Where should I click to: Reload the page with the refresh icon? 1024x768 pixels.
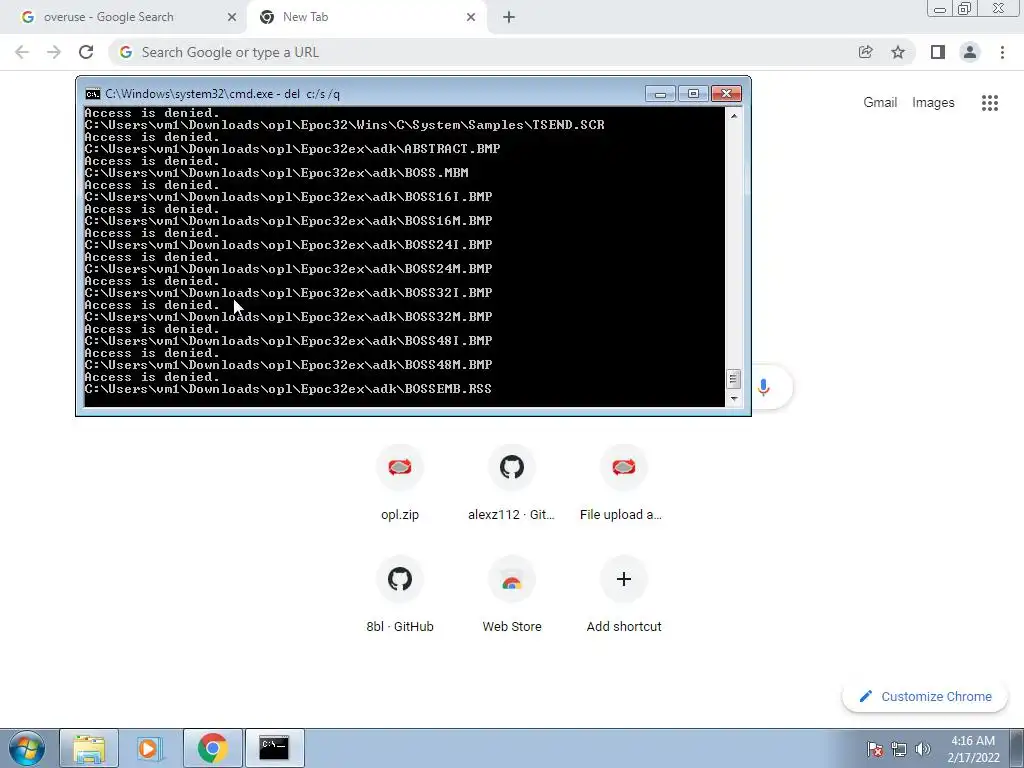(x=86, y=52)
